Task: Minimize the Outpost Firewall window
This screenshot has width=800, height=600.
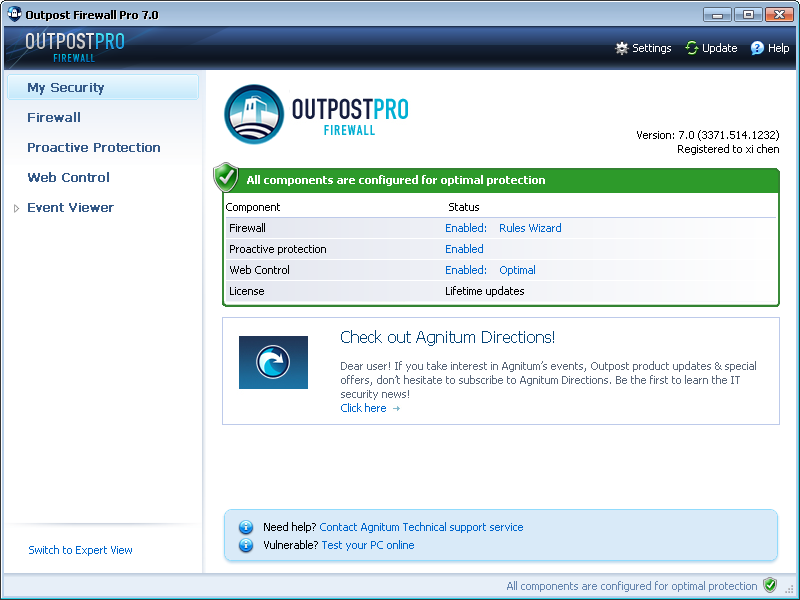Action: (717, 14)
